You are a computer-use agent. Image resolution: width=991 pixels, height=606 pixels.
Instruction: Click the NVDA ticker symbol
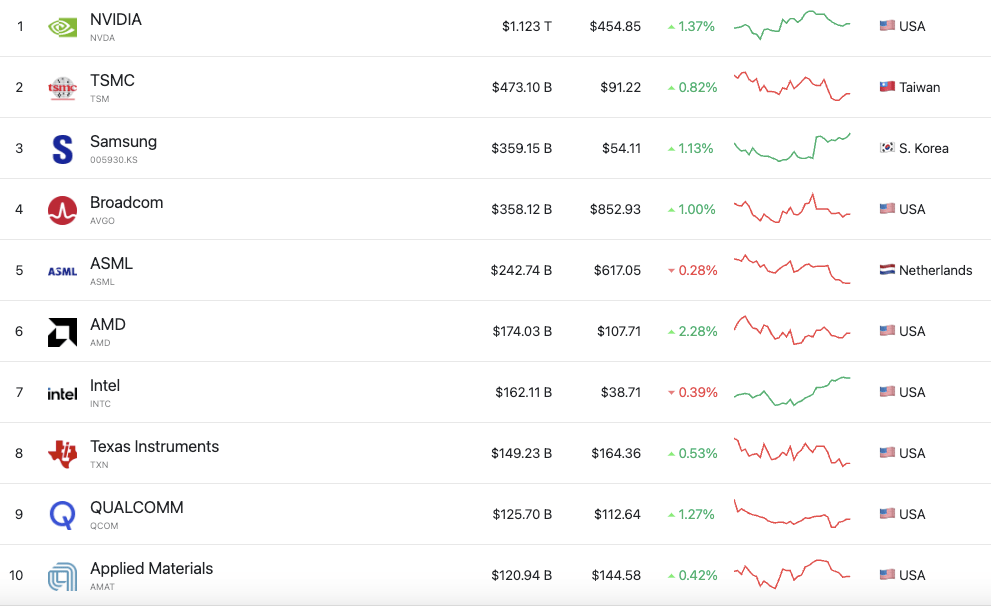coord(102,38)
